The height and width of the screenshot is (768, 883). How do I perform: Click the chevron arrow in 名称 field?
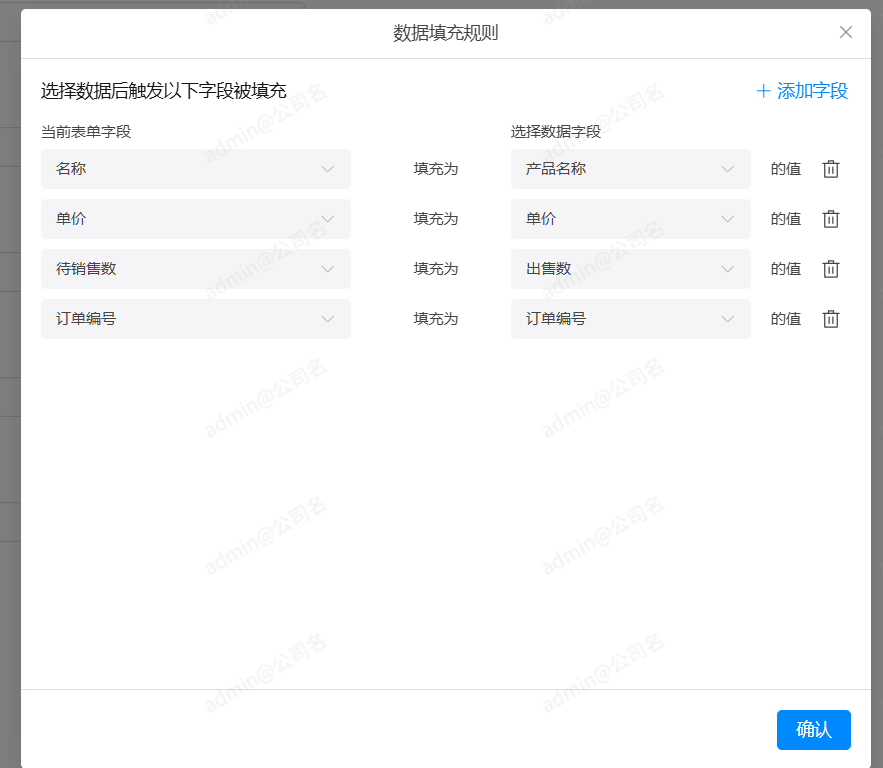[328, 169]
